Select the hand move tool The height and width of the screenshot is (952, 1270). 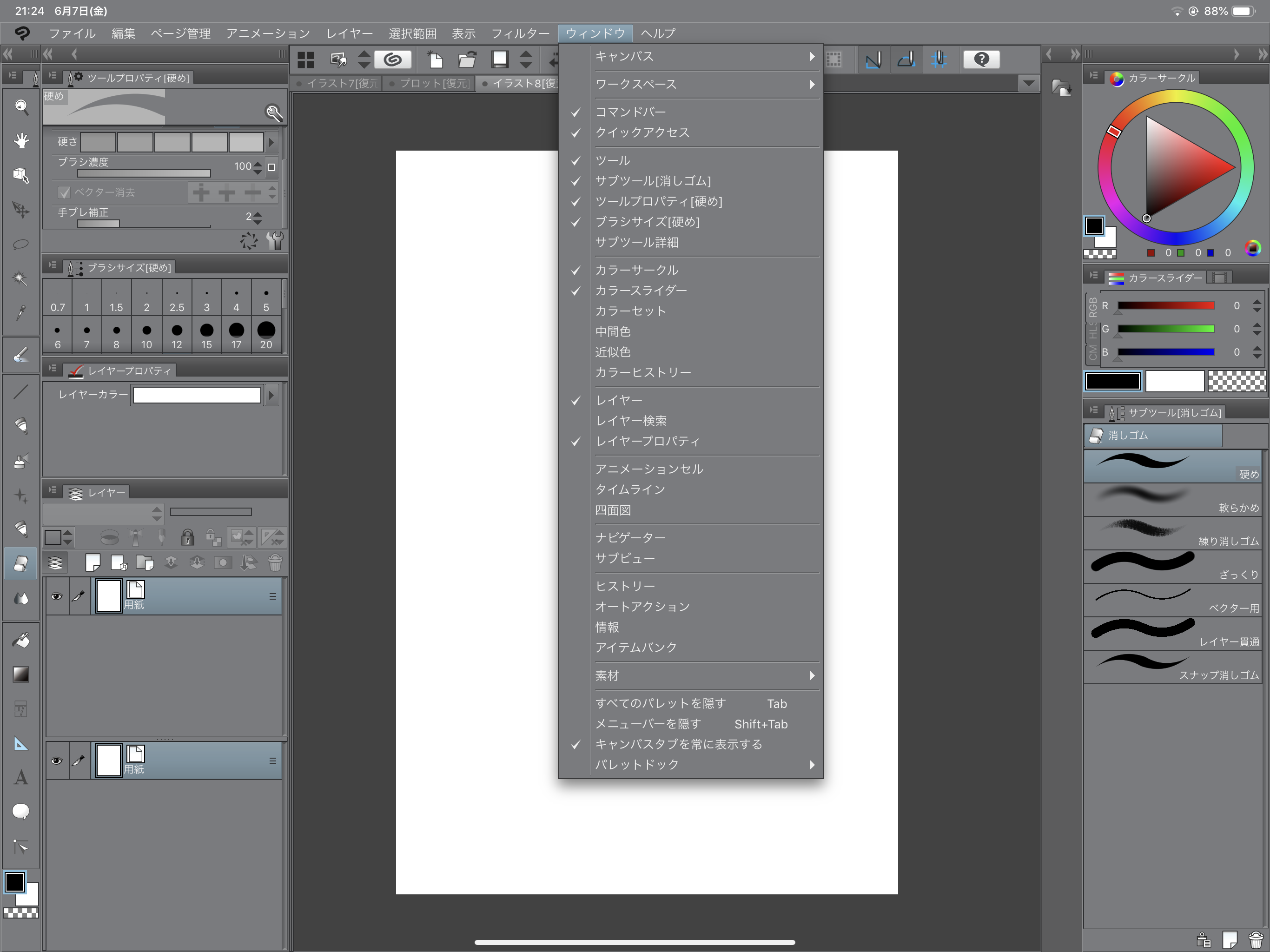point(21,141)
